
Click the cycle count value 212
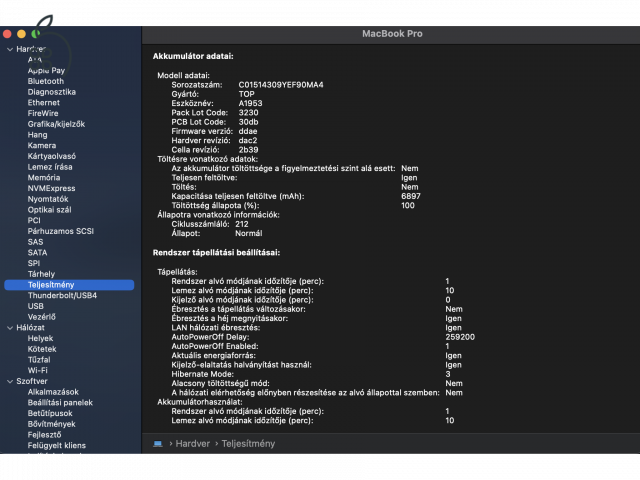[x=242, y=224]
